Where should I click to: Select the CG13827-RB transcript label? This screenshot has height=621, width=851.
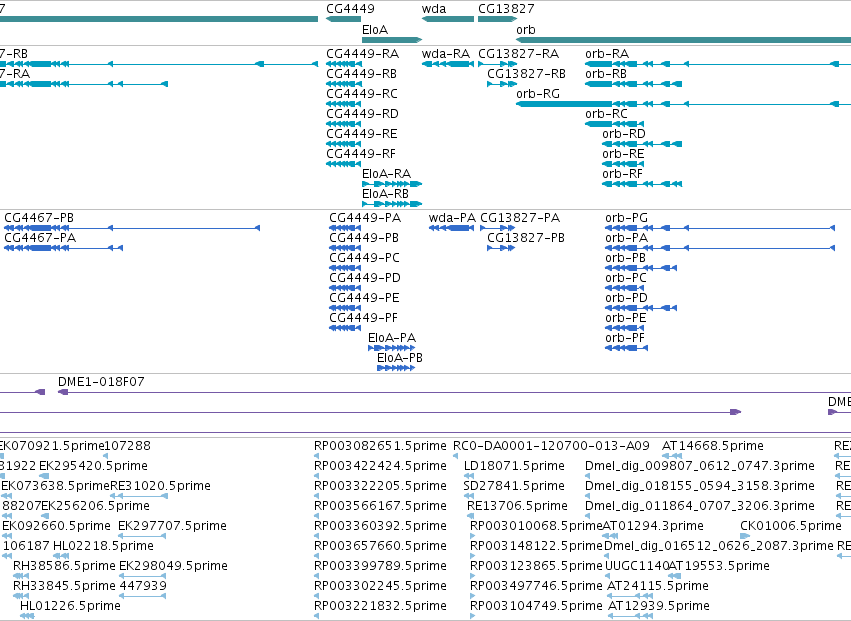(526, 74)
